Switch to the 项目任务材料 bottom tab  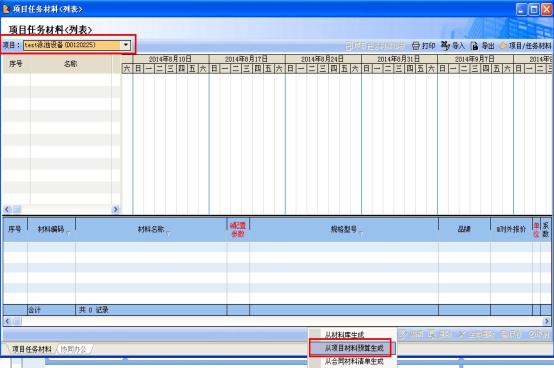(32, 349)
